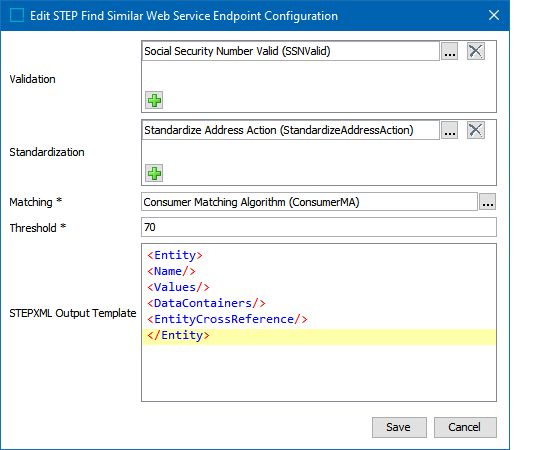
Task: Close the Edit STEP Find Similar dialog
Action: (494, 15)
